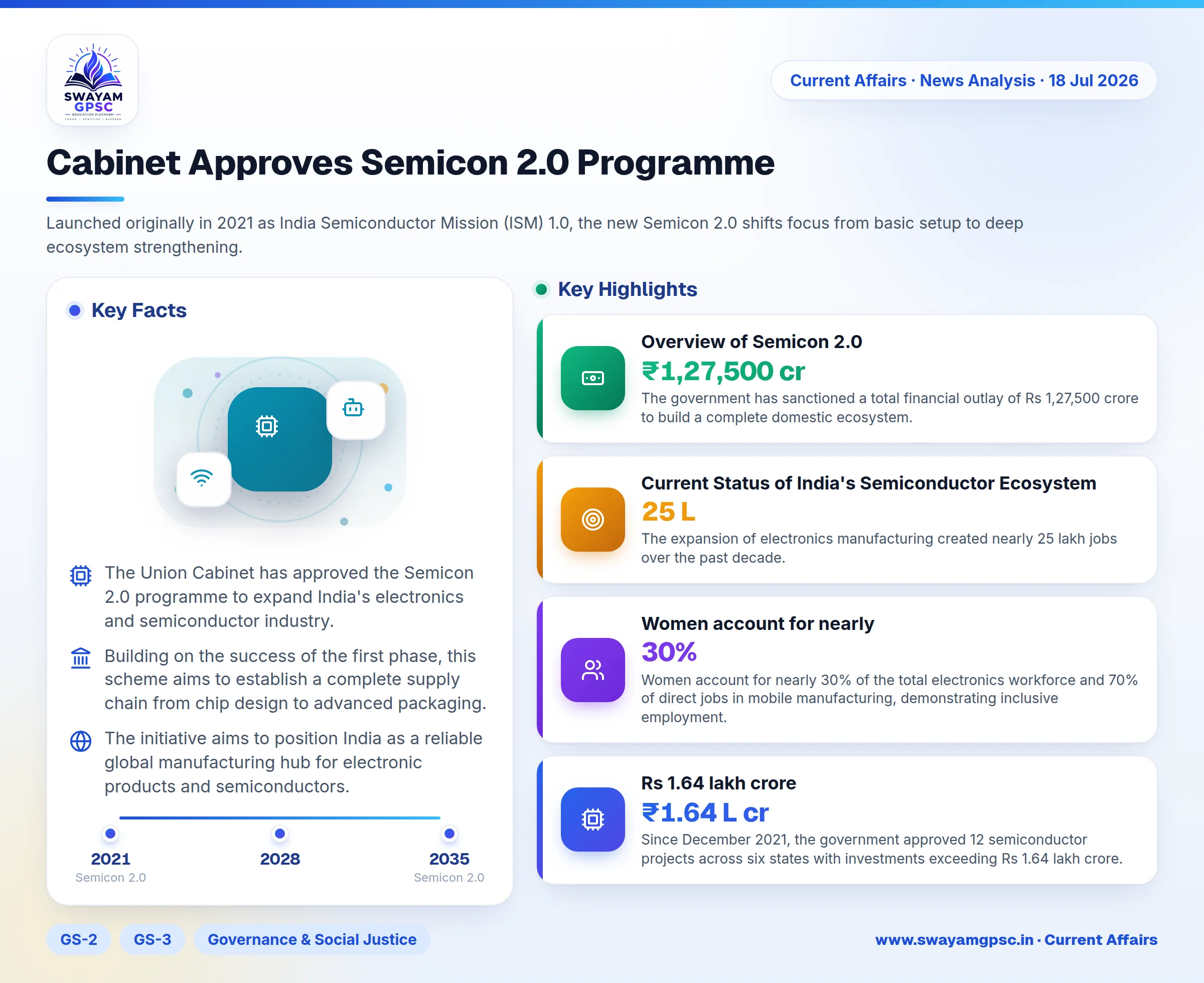Viewport: 1204px width, 983px height.
Task: Open the www.swayamgpsc.in Current Affairs link
Action: (1016, 939)
